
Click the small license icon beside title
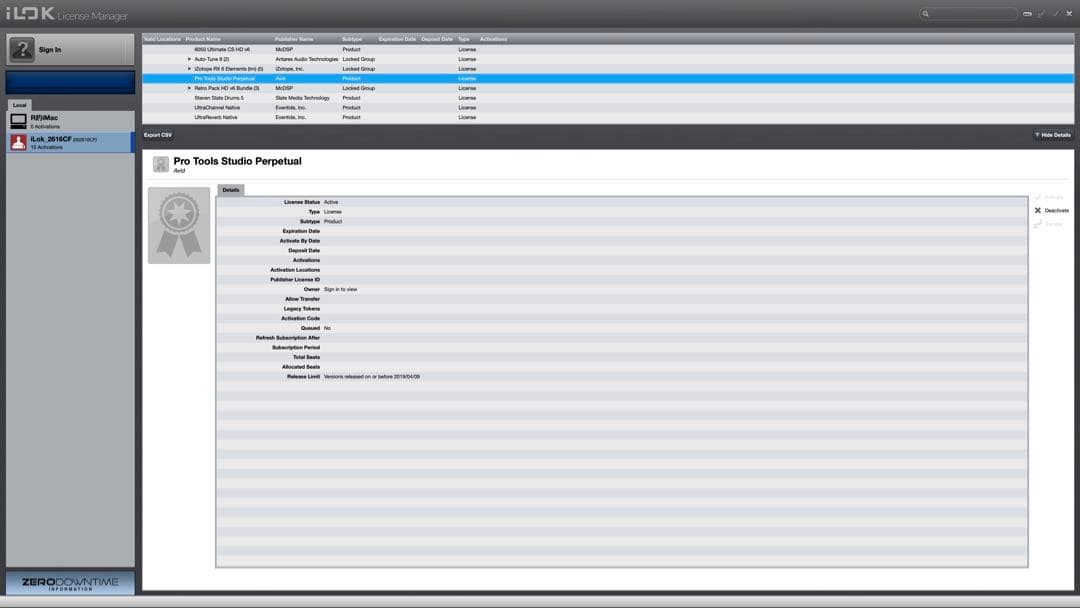click(x=161, y=164)
